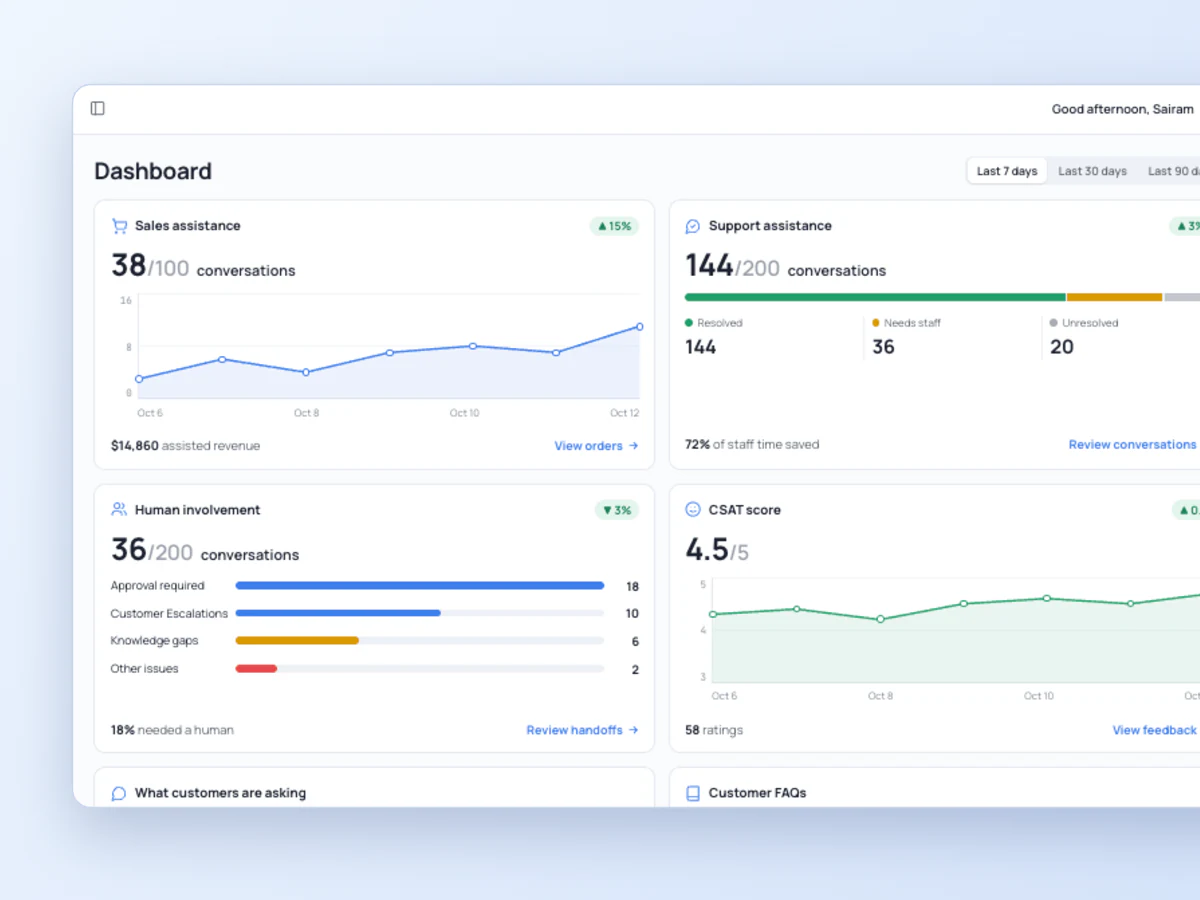This screenshot has width=1200, height=900.
Task: Switch to Last 30 days tab
Action: coord(1092,171)
